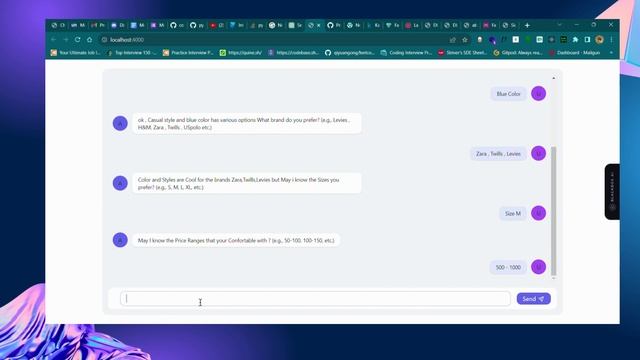
Task: Switch to the YouTube tab
Action: (x=217, y=25)
